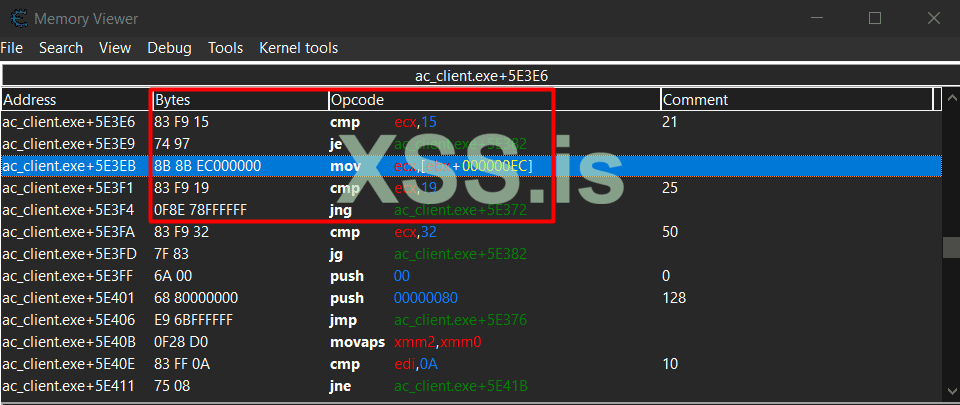The image size is (960, 405).
Task: Click bytes value E9 6BFFFFFF
Action: pos(193,320)
